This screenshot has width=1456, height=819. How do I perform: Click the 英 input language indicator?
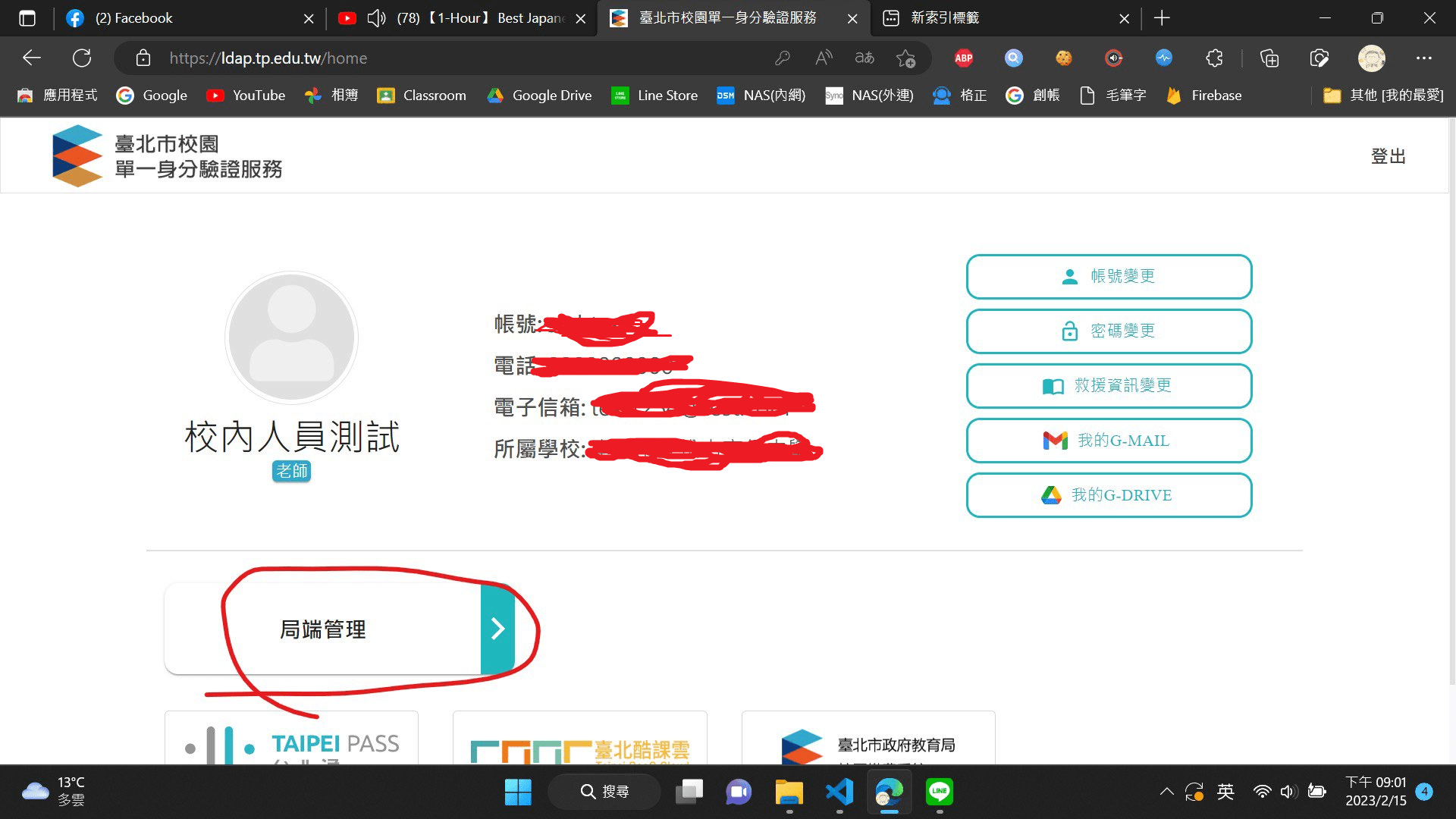(x=1225, y=792)
